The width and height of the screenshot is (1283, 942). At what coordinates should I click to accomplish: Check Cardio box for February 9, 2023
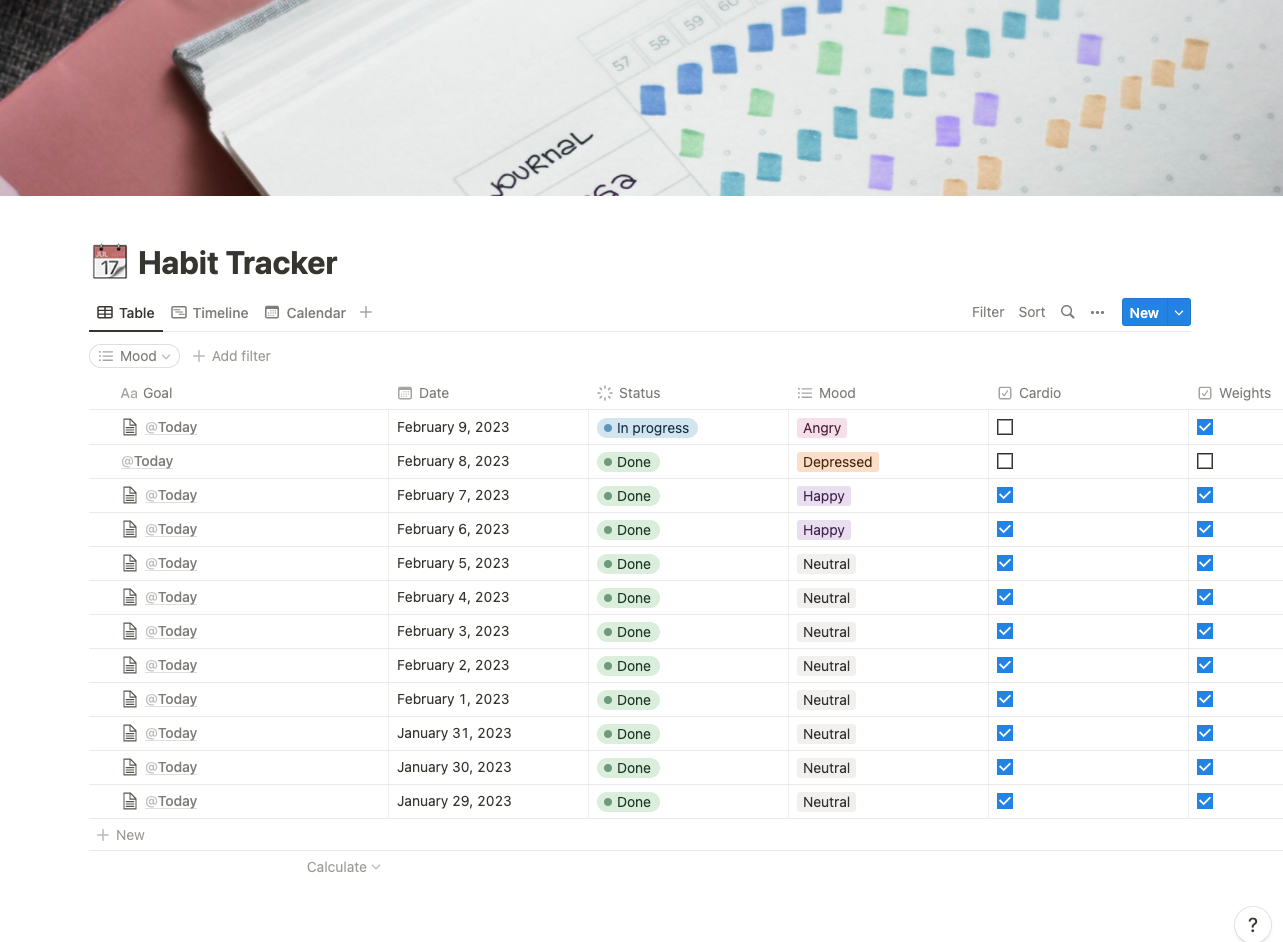point(1005,427)
